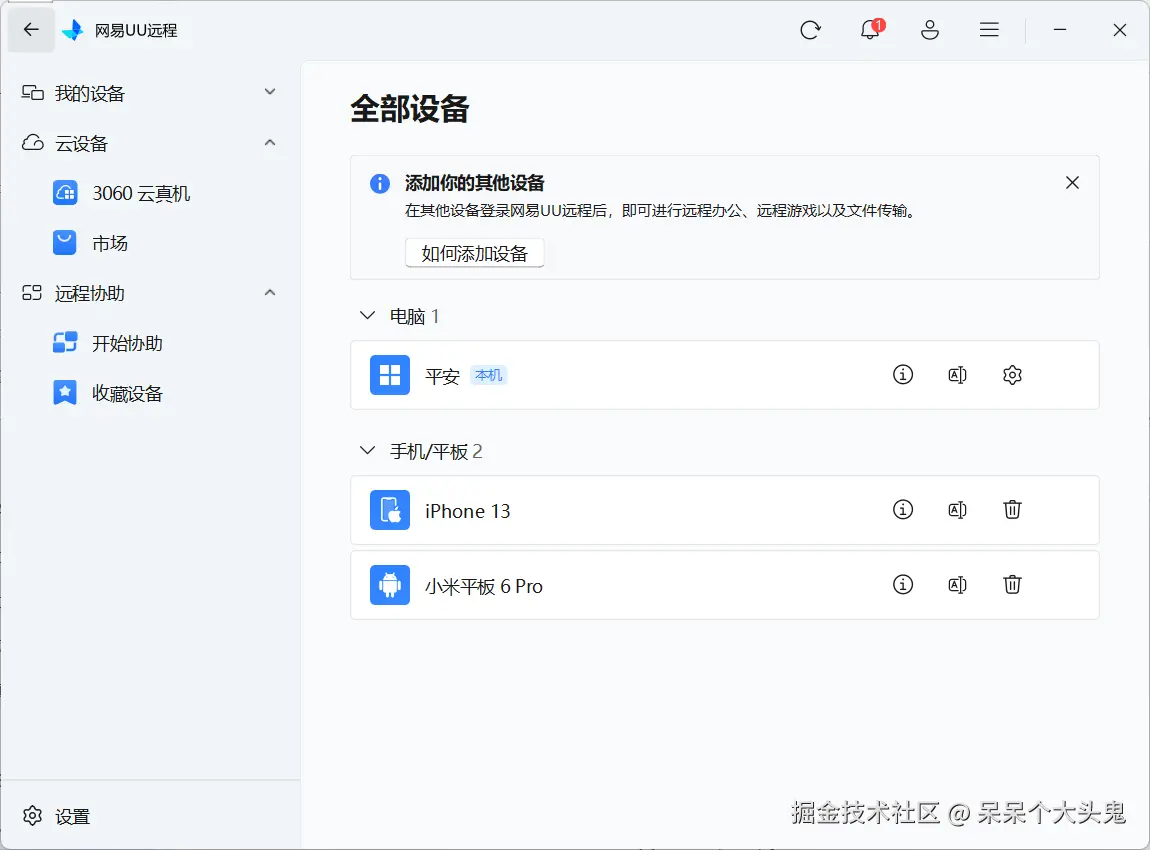Image resolution: width=1150 pixels, height=850 pixels.
Task: Delete the iPhone 13 device
Action: coord(1012,509)
